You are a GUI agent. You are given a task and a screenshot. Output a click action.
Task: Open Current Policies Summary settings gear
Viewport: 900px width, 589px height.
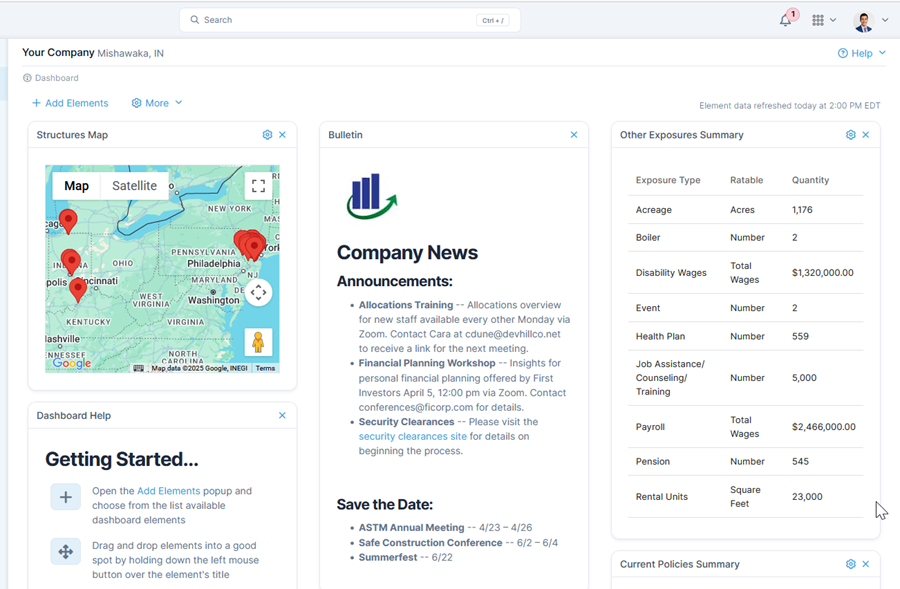[x=851, y=564]
